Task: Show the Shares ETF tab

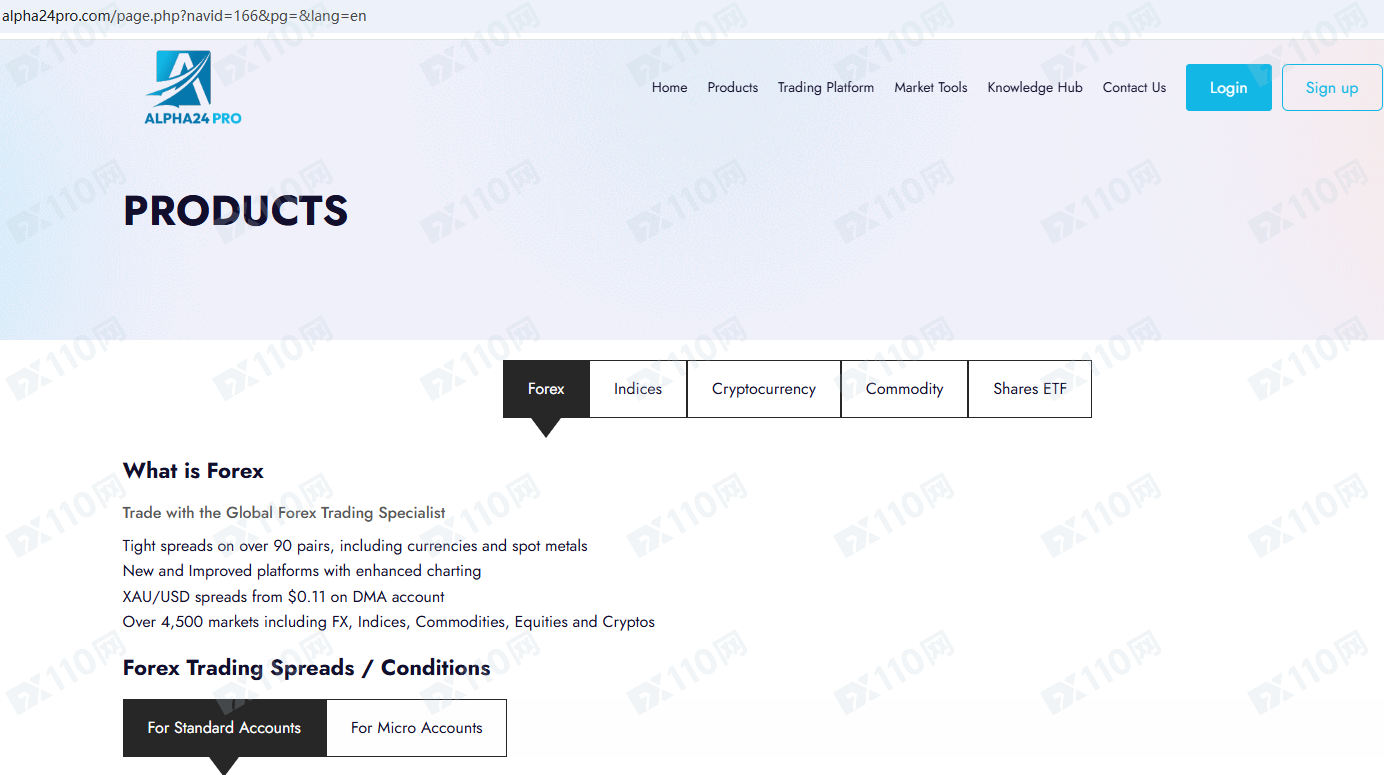Action: (1029, 389)
